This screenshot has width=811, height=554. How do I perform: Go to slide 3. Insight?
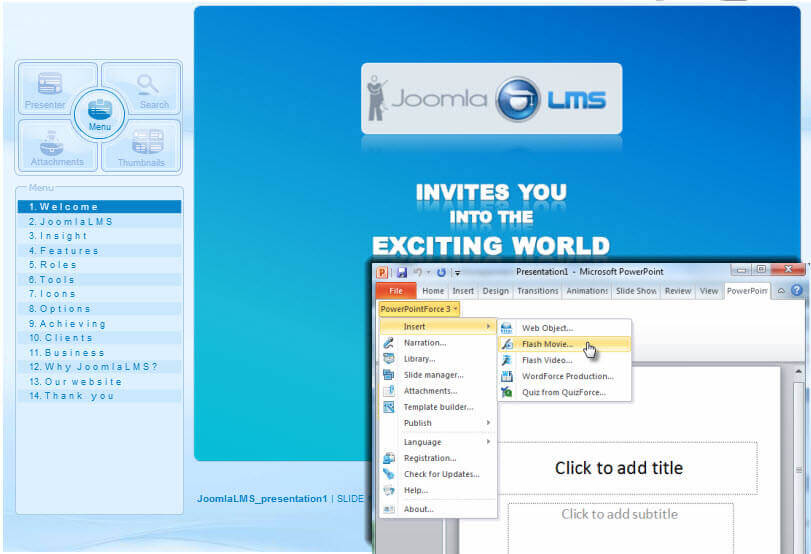[x=99, y=236]
